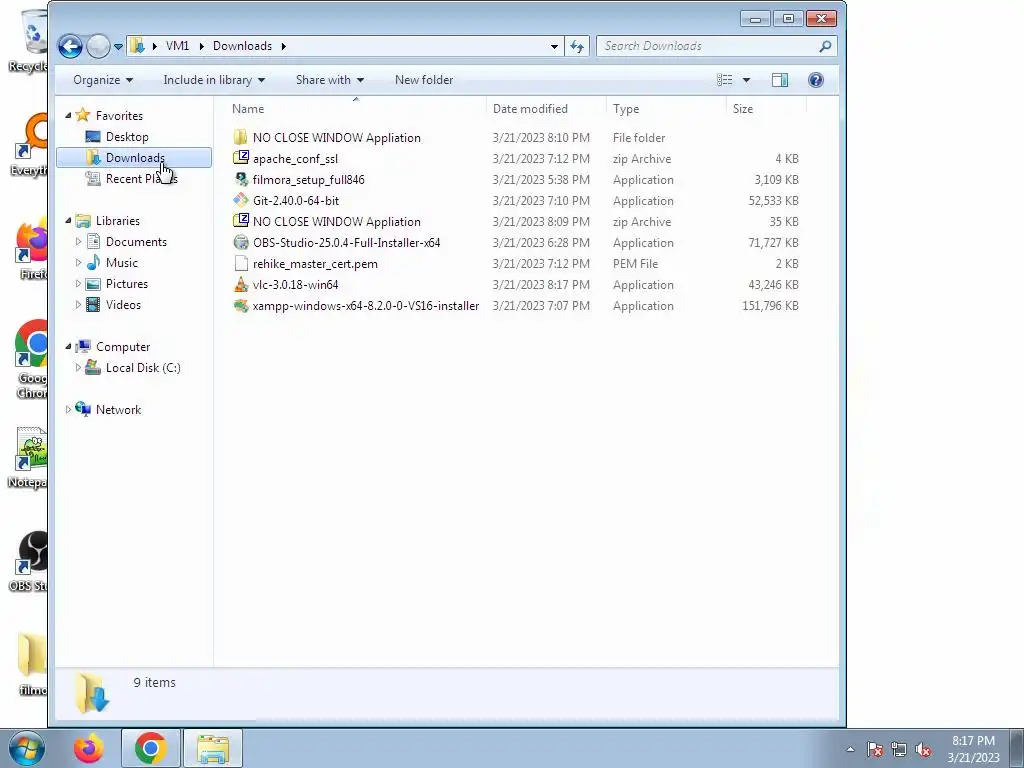The height and width of the screenshot is (768, 1024).
Task: Open the view options dropdown arrow
Action: (x=746, y=80)
